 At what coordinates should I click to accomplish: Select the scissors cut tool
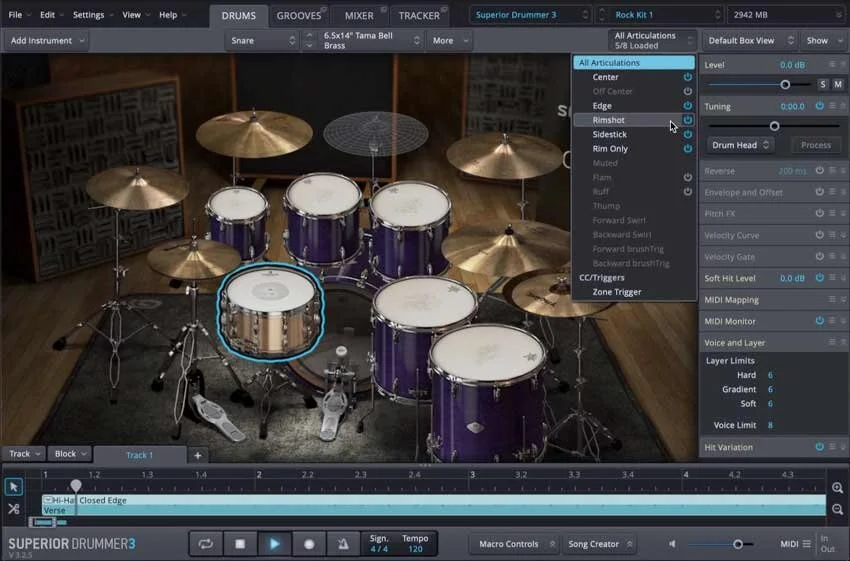click(14, 508)
